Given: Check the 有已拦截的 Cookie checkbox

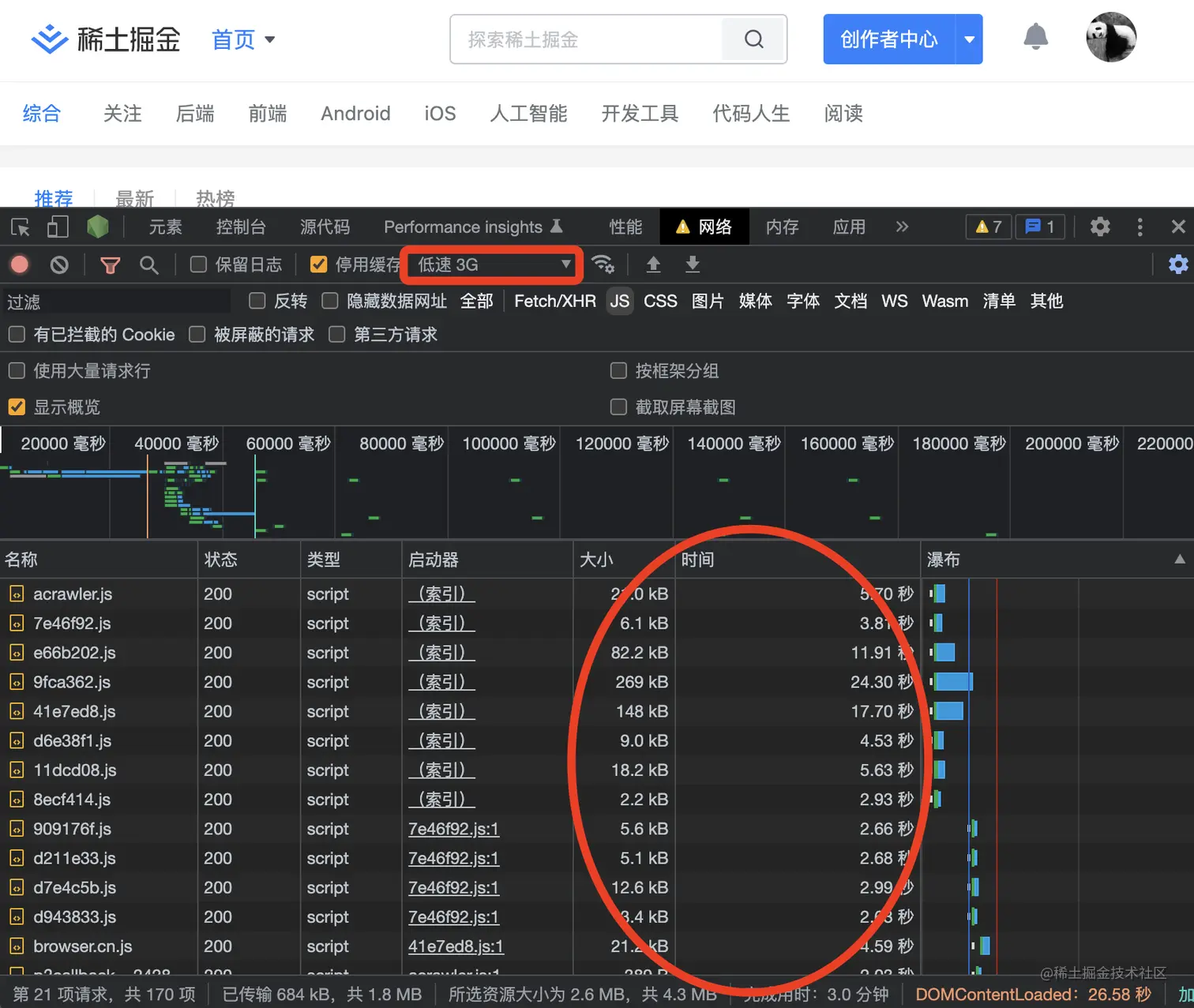Looking at the screenshot, I should pyautogui.click(x=17, y=335).
